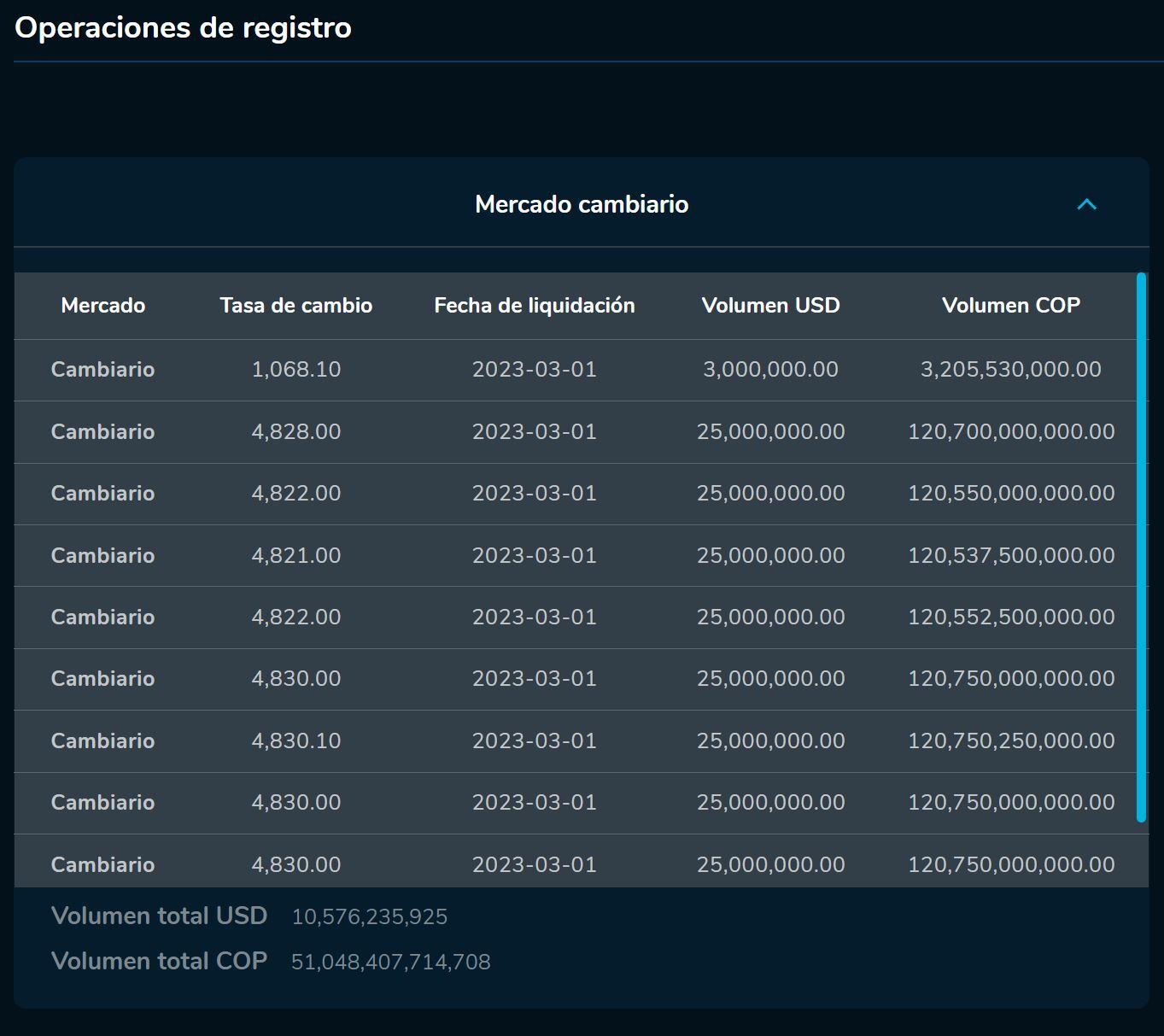The image size is (1164, 1036).
Task: Select the 4,830.10 exchange rate cell
Action: [295, 741]
